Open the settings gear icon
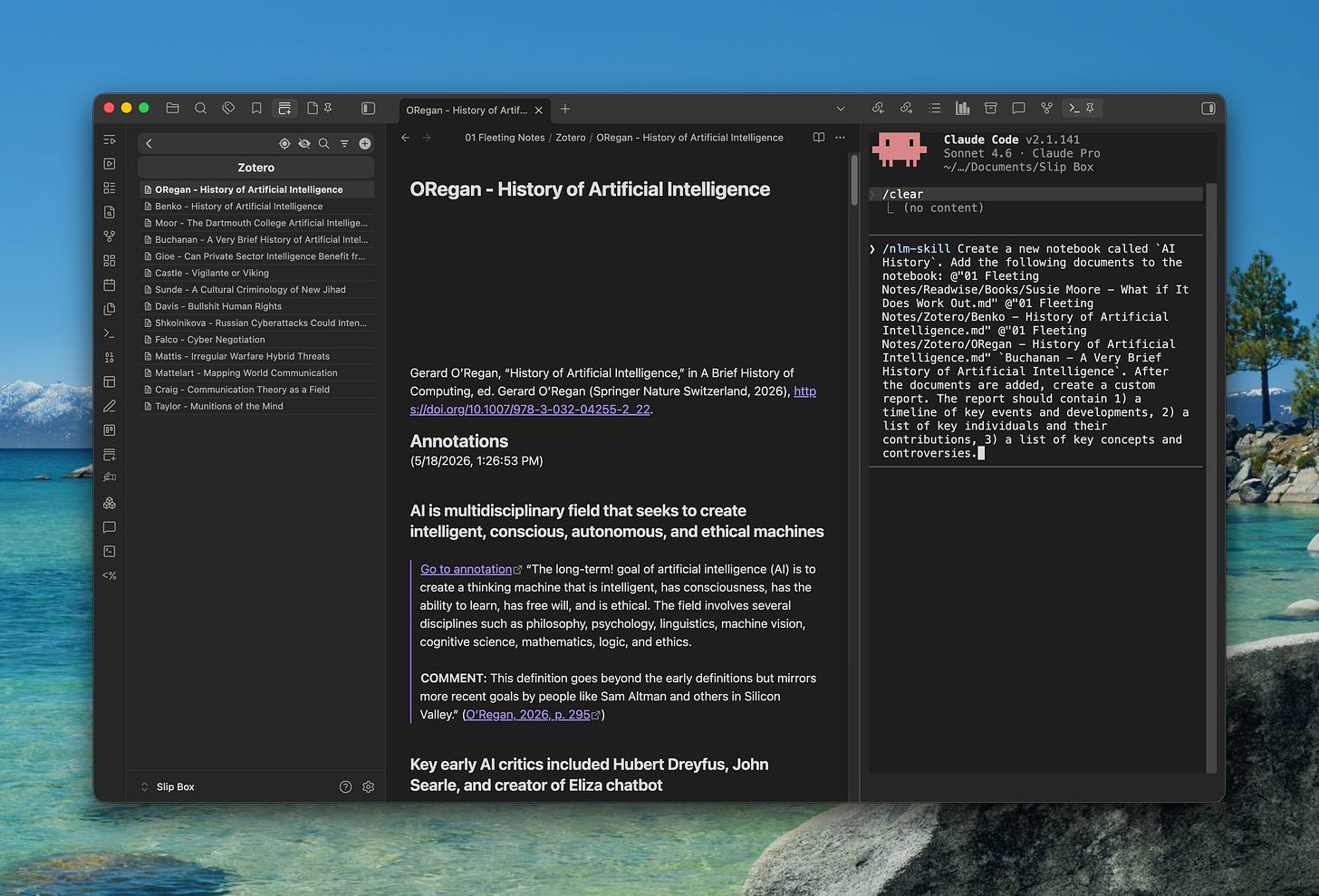1319x896 pixels. (368, 786)
